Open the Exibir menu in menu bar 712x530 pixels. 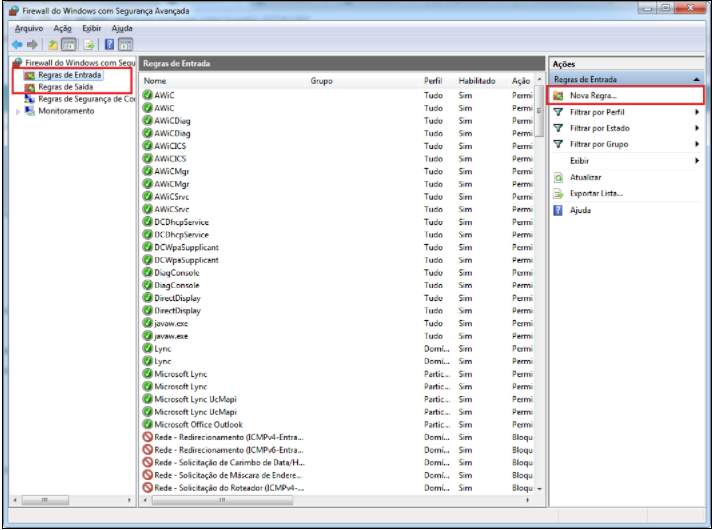coord(91,28)
